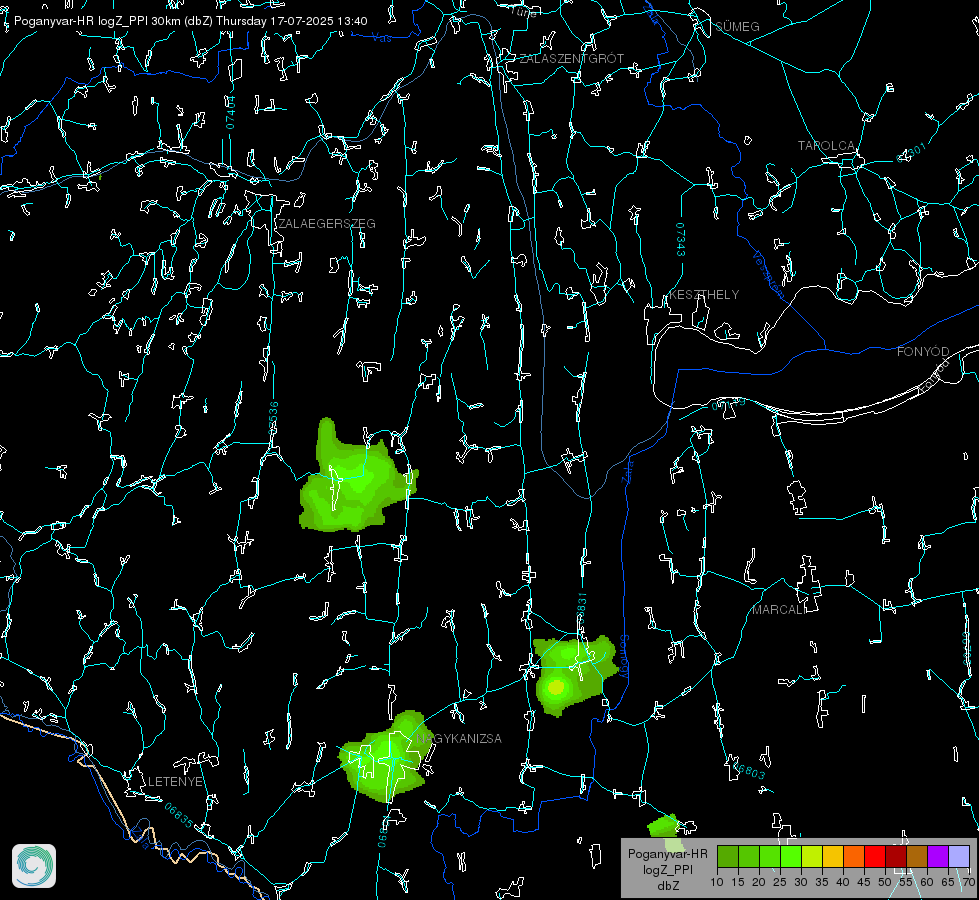The image size is (979, 900).
Task: Click the MARCALI town label
Action: click(779, 610)
